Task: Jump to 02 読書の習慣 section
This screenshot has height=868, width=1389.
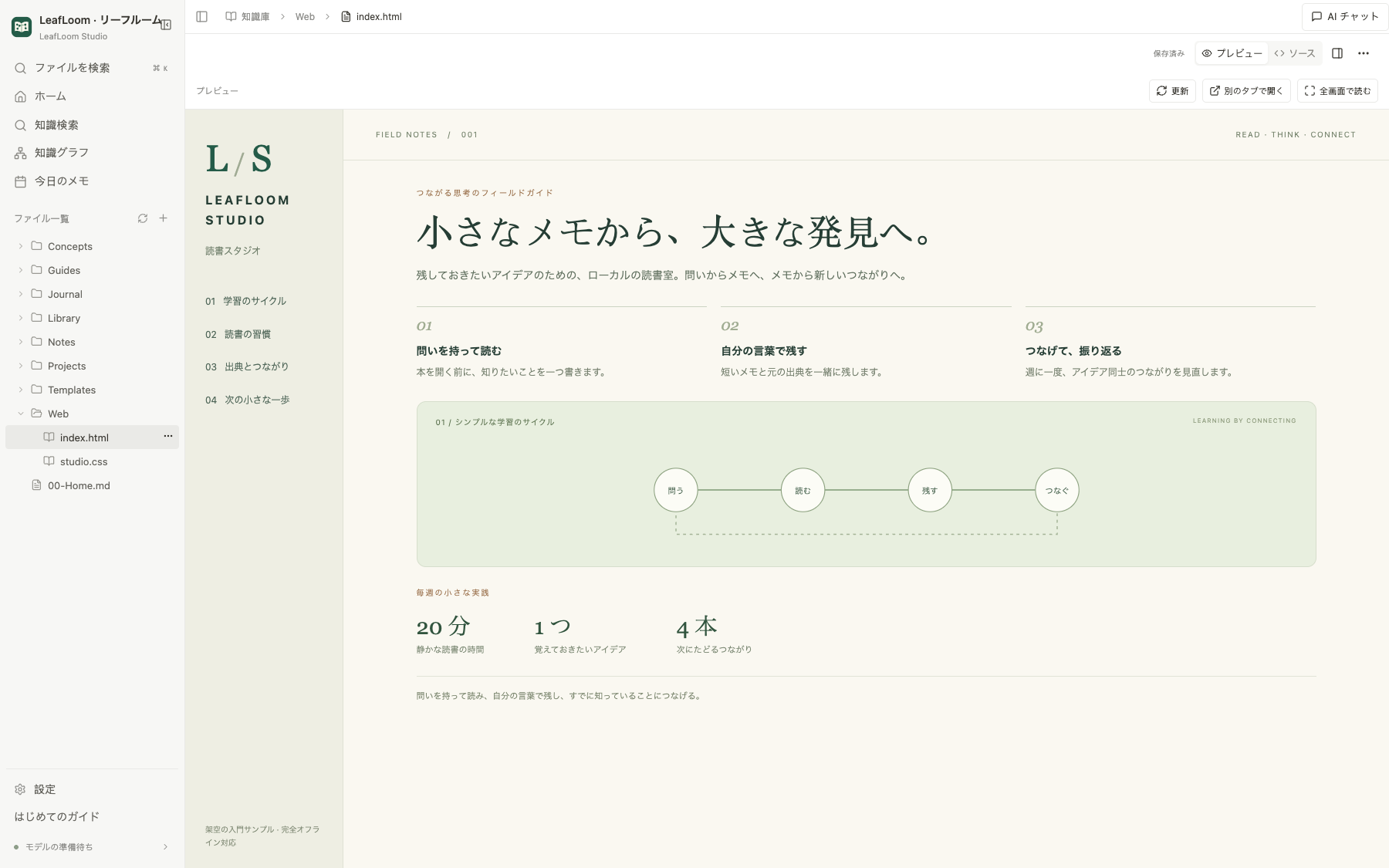Action: click(x=238, y=334)
